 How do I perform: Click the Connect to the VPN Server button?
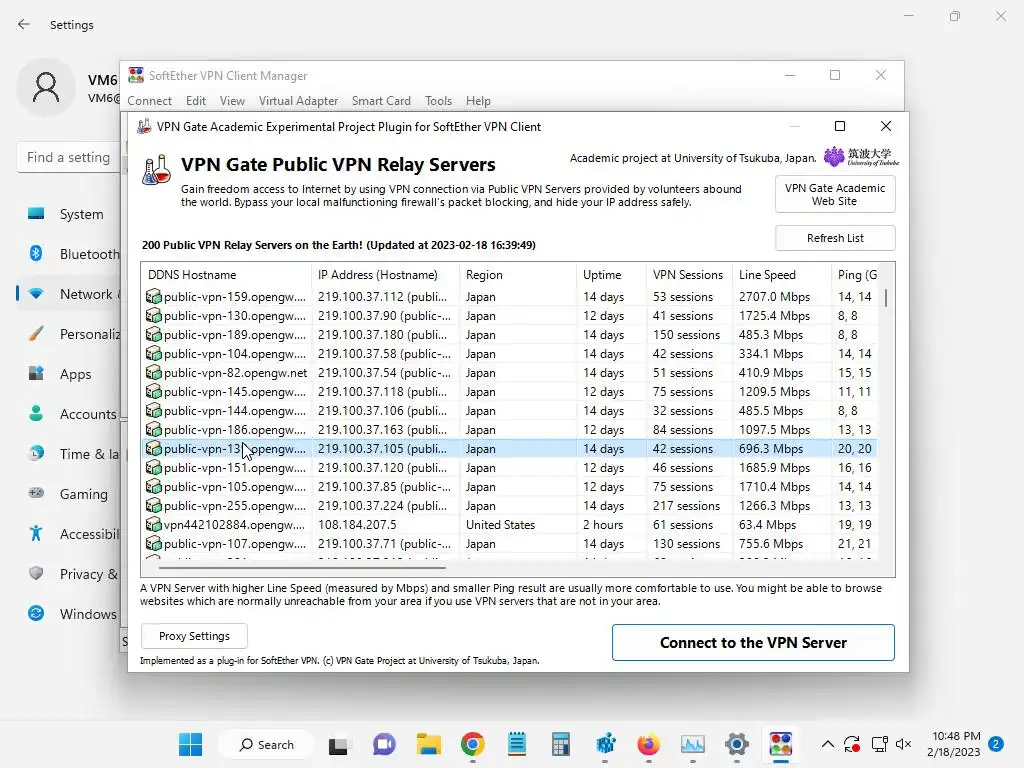click(753, 643)
